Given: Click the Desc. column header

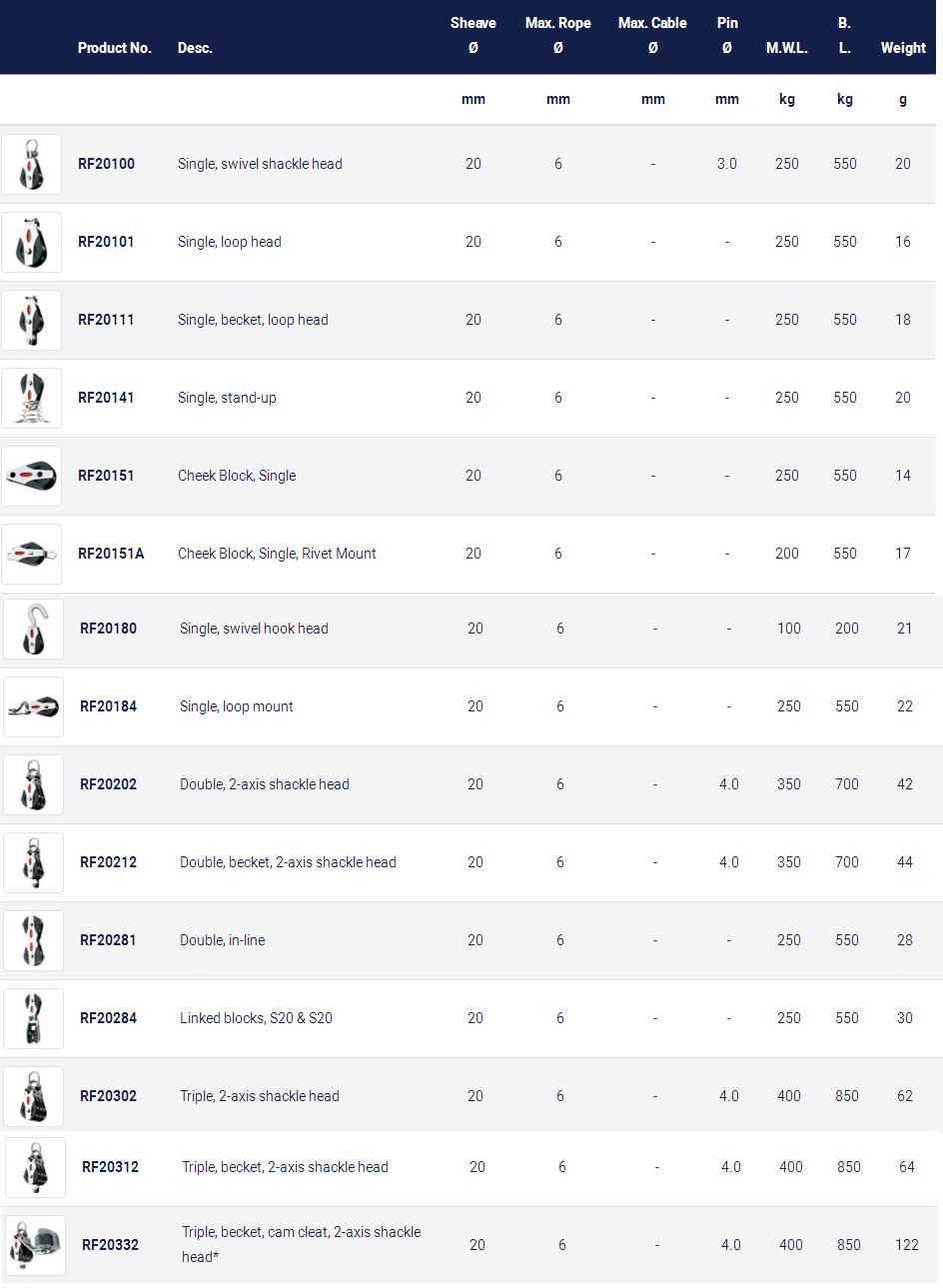Looking at the screenshot, I should click(x=195, y=48).
